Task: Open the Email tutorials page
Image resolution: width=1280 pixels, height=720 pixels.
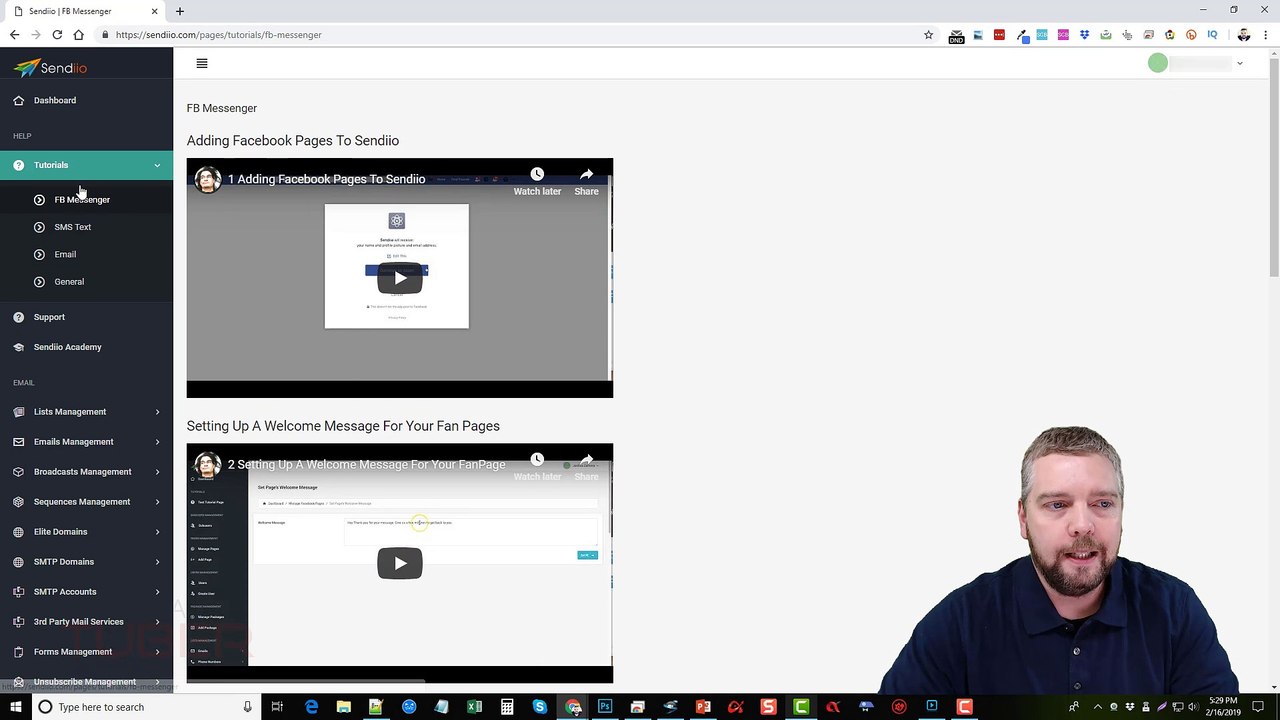Action: click(x=65, y=254)
